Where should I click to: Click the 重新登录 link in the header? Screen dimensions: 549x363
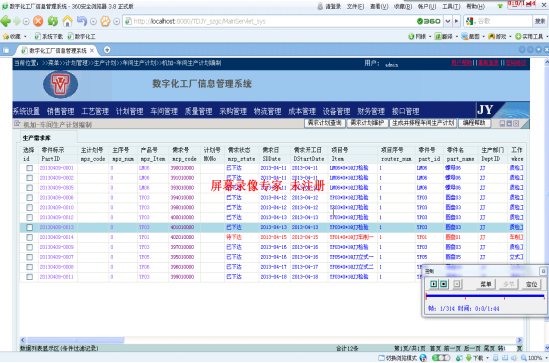tap(488, 63)
